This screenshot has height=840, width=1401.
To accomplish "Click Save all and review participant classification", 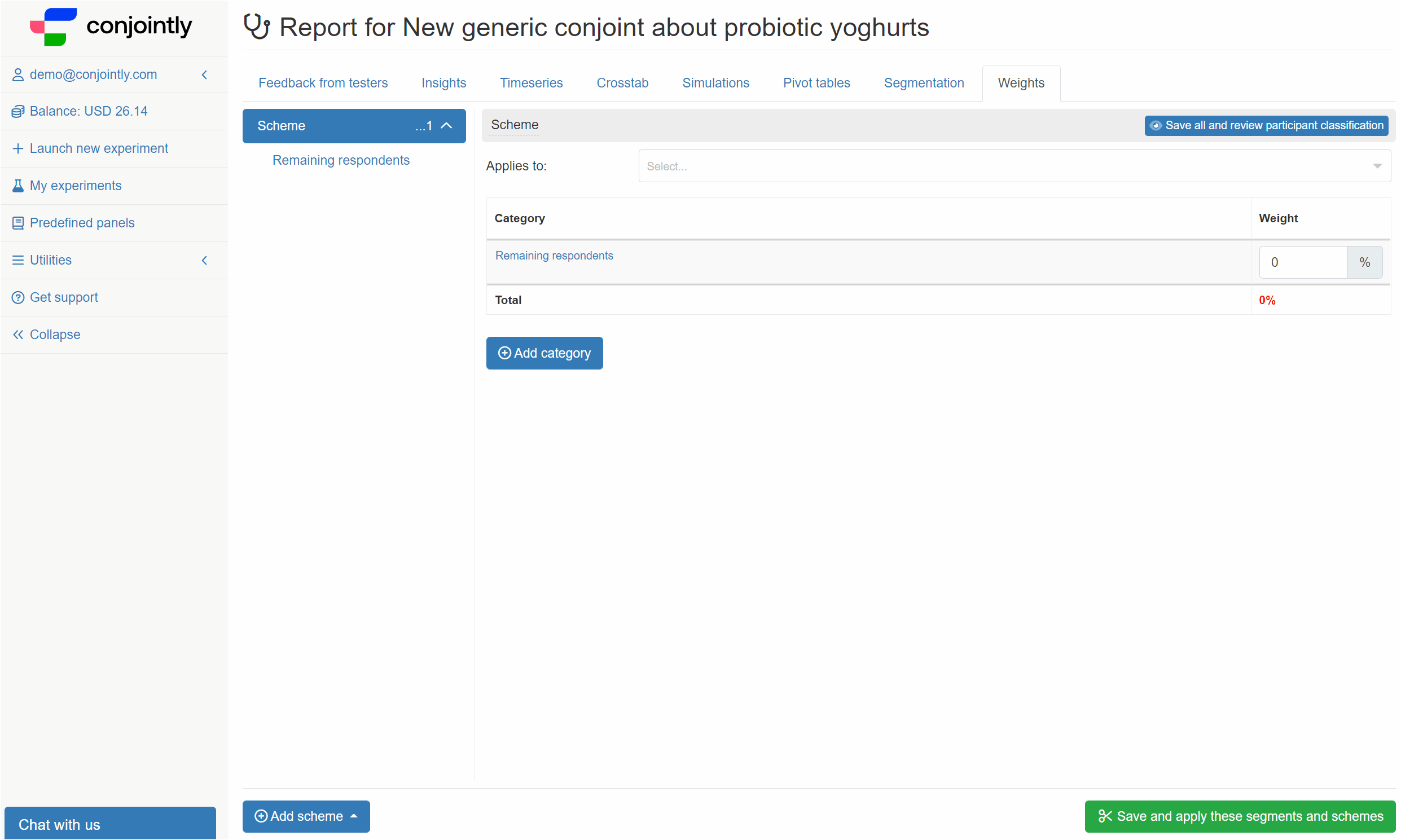I will [1267, 125].
